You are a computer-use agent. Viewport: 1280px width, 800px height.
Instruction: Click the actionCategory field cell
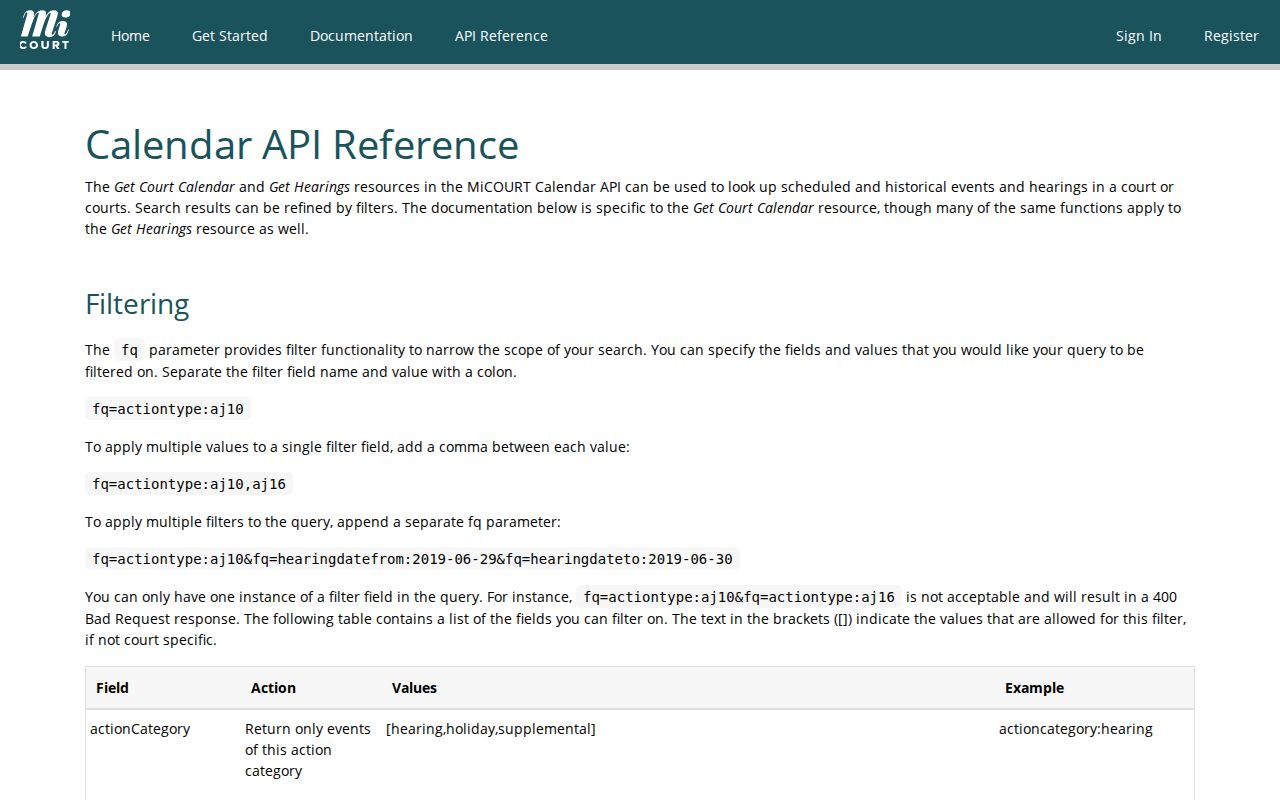tap(140, 729)
